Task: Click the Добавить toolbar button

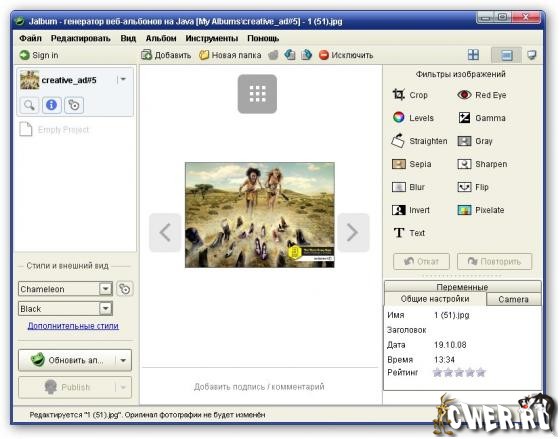Action: pyautogui.click(x=166, y=55)
